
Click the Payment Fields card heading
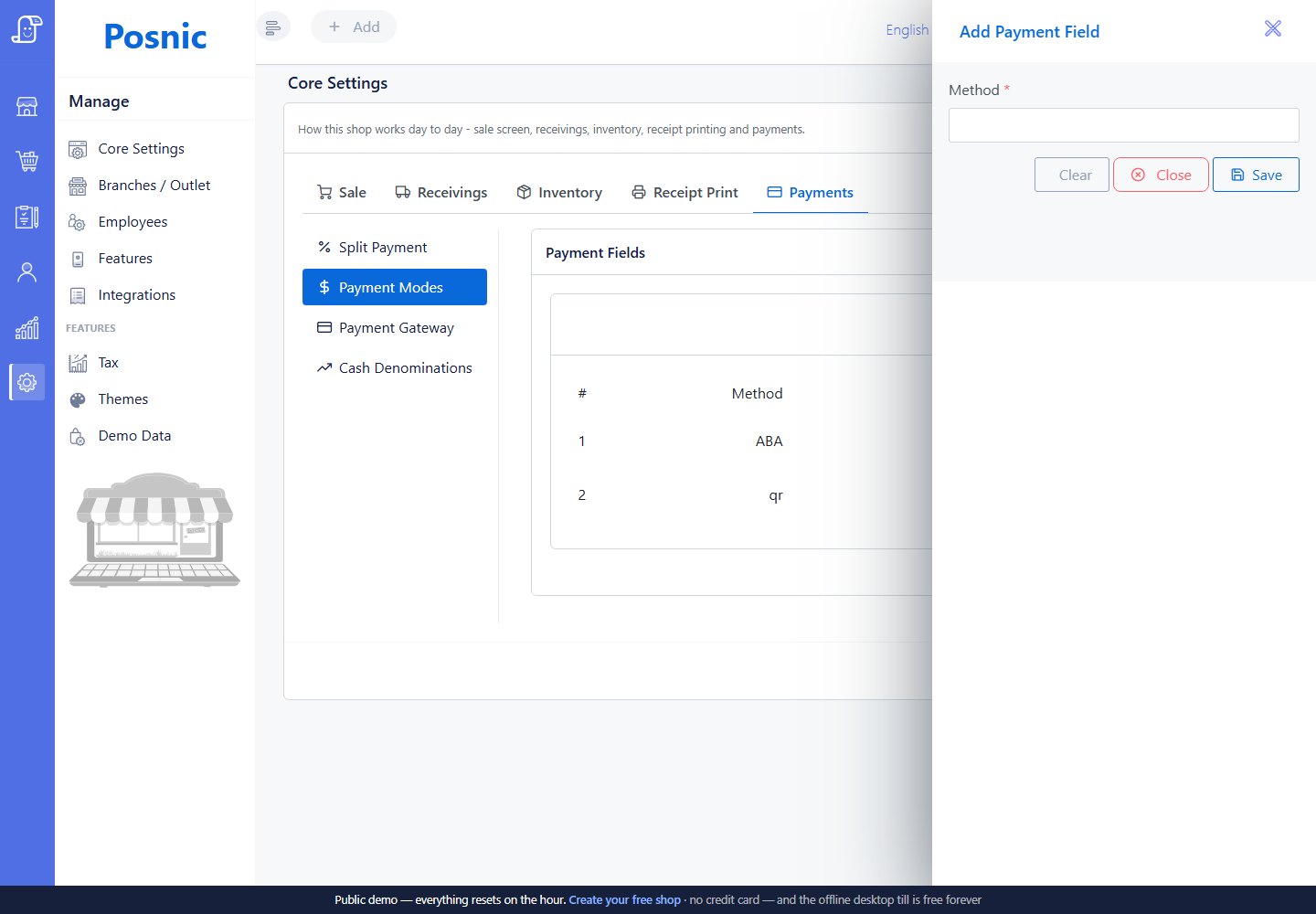pos(595,252)
